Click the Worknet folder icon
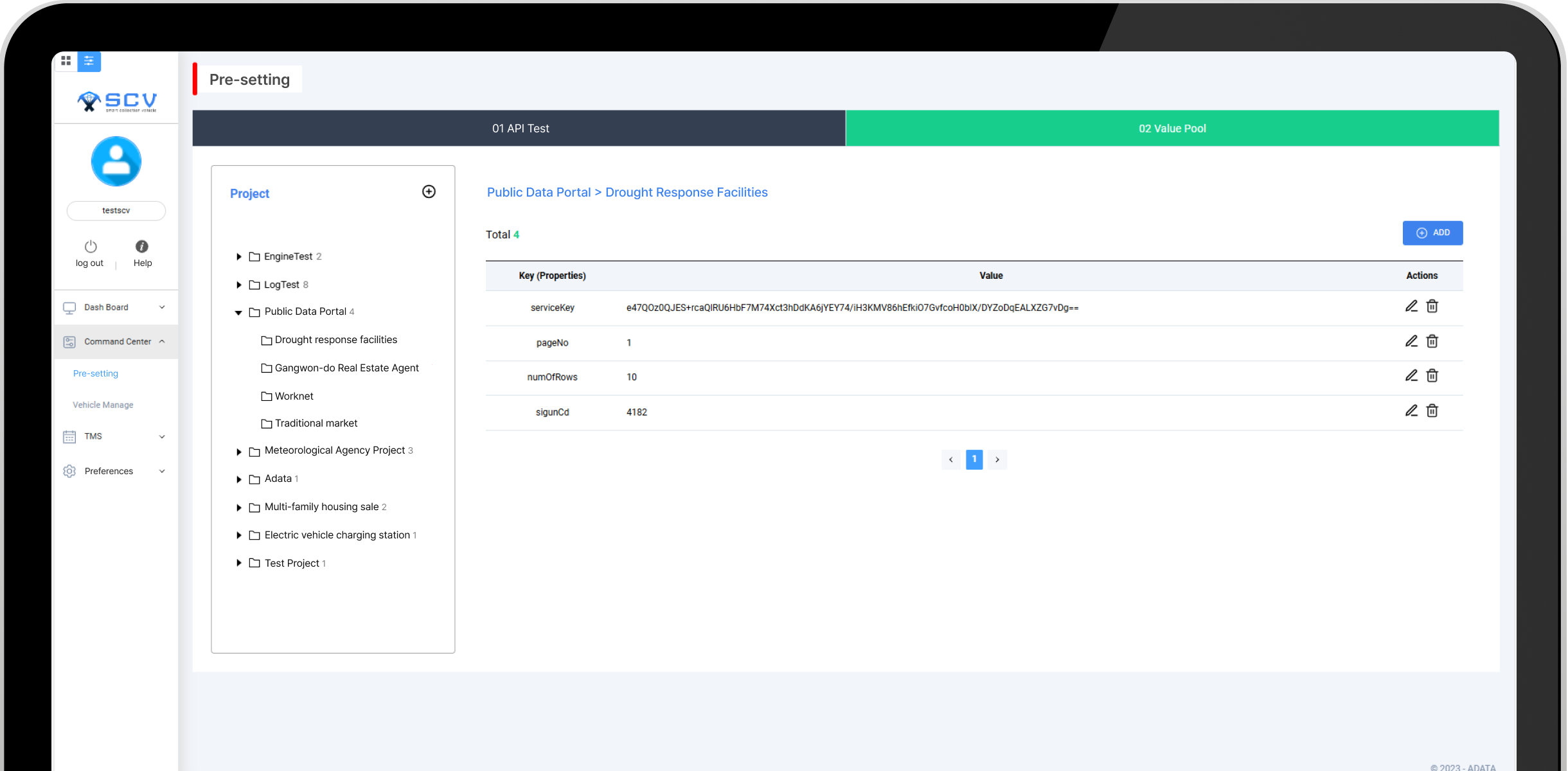This screenshot has height=771, width=1568. tap(267, 396)
